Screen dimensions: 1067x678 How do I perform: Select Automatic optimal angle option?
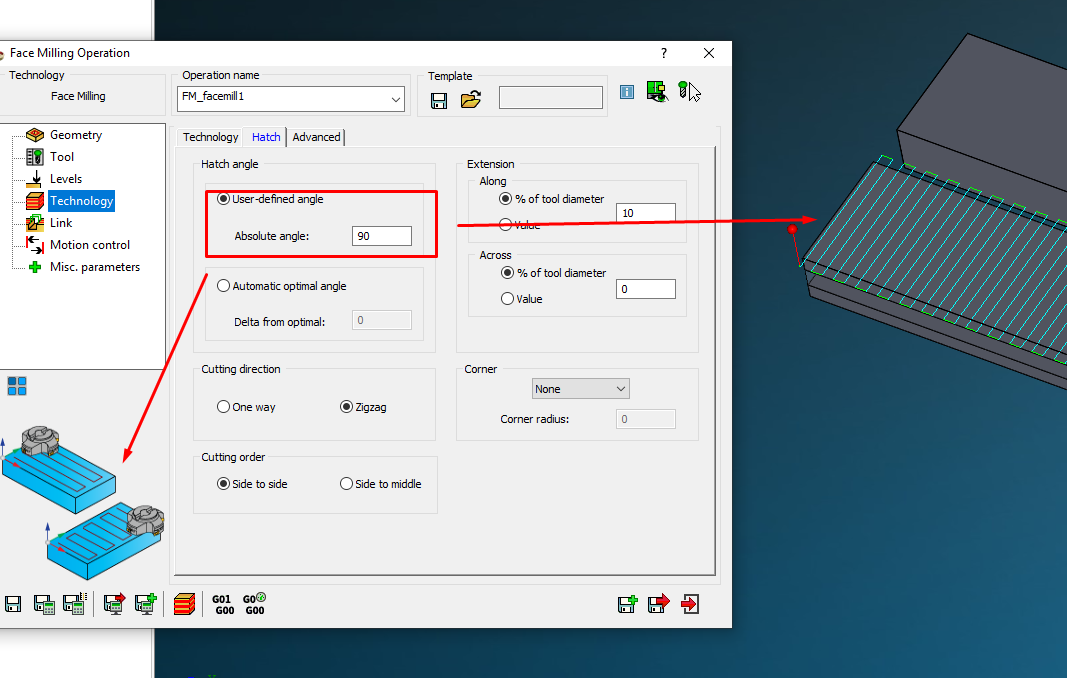click(224, 286)
